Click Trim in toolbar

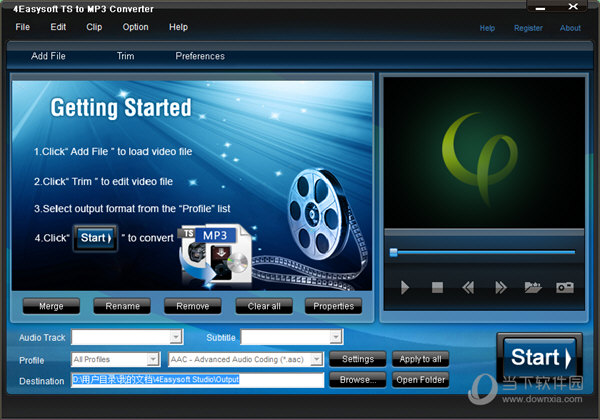point(126,56)
